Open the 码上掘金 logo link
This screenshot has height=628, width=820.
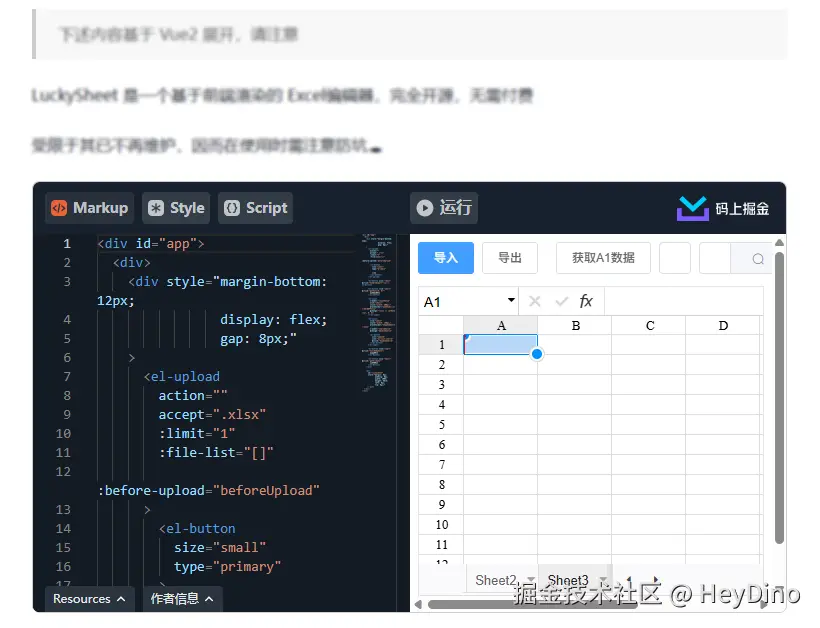coord(723,209)
